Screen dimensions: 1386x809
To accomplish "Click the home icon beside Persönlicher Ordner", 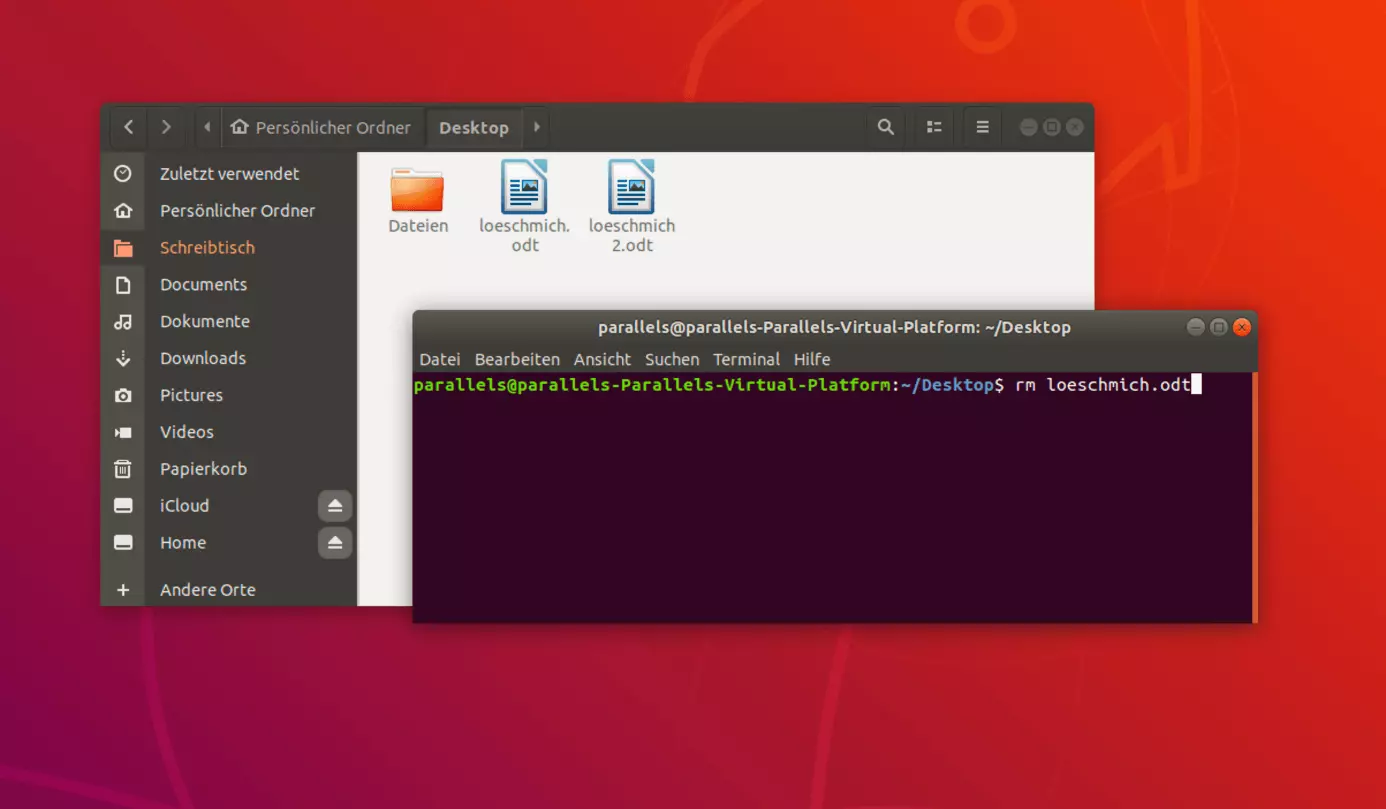I will coord(123,211).
